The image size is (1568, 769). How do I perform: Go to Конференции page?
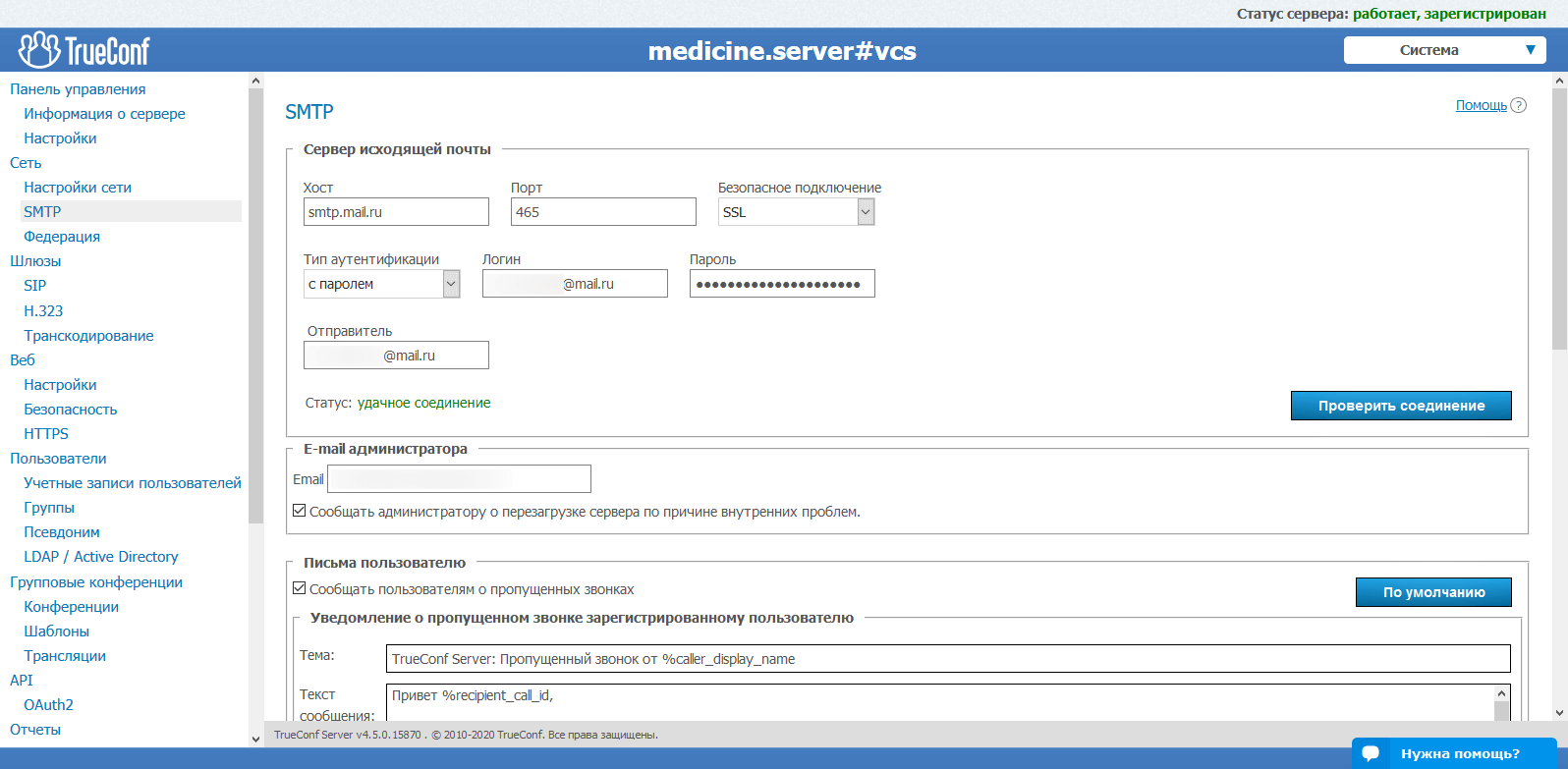(71, 607)
